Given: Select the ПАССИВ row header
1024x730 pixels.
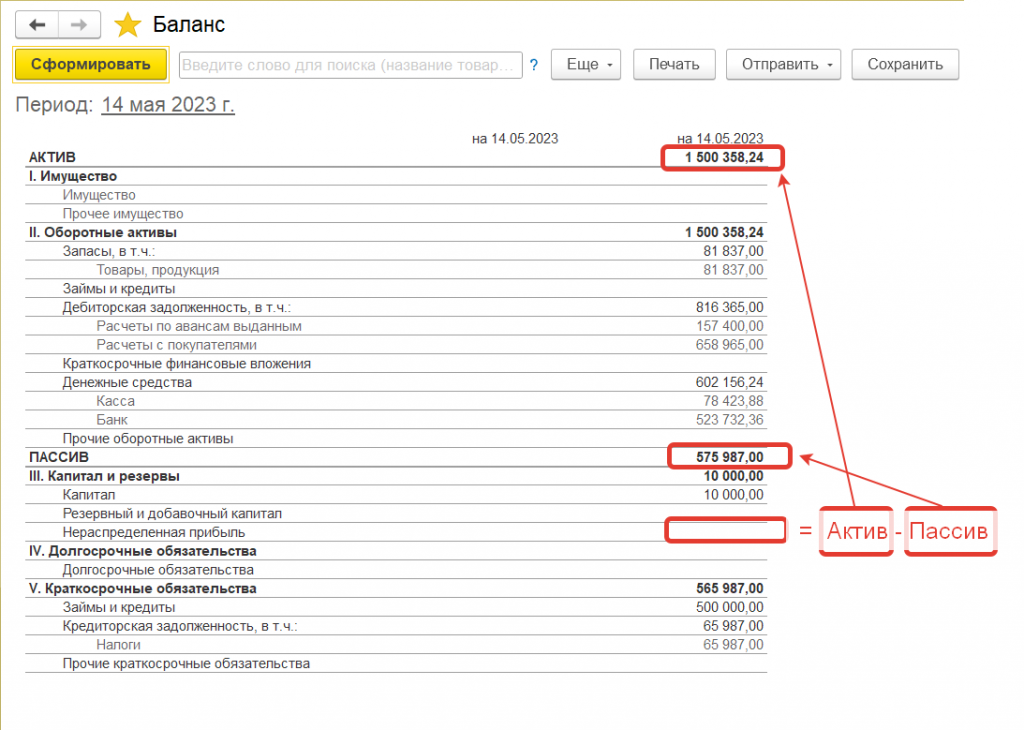Looking at the screenshot, I should click(x=59, y=457).
